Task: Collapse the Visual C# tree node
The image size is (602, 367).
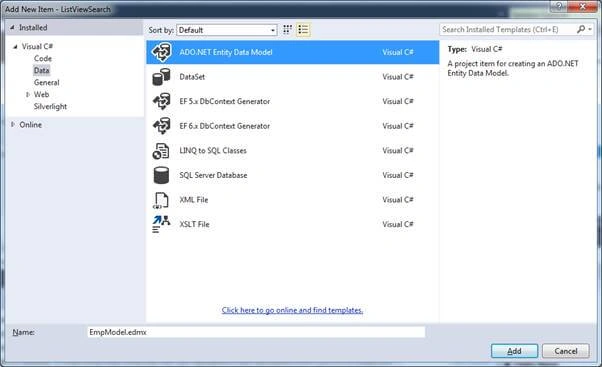Action: click(15, 46)
